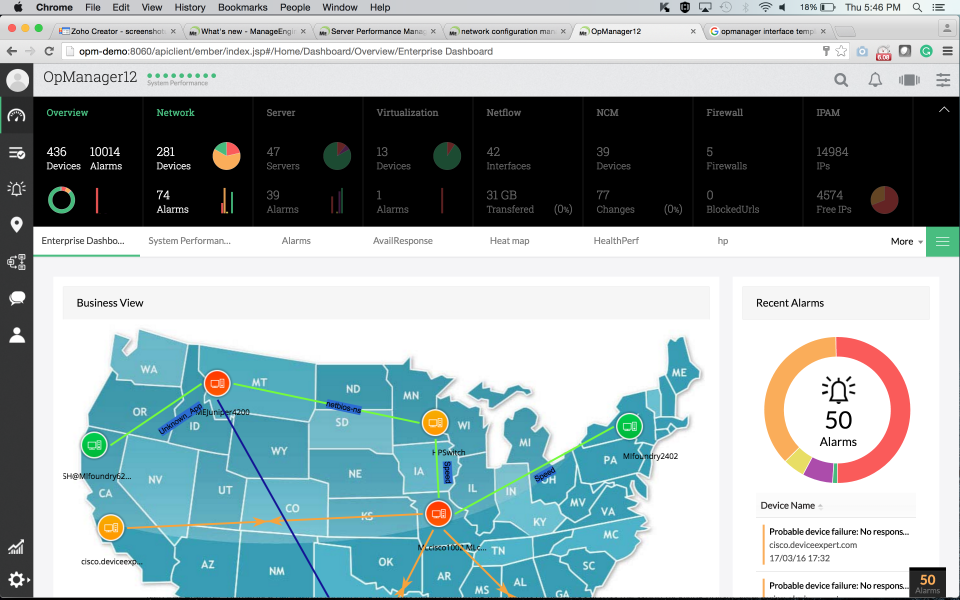This screenshot has width=960, height=600.
Task: Click the browser address bar URL
Action: [x=285, y=51]
